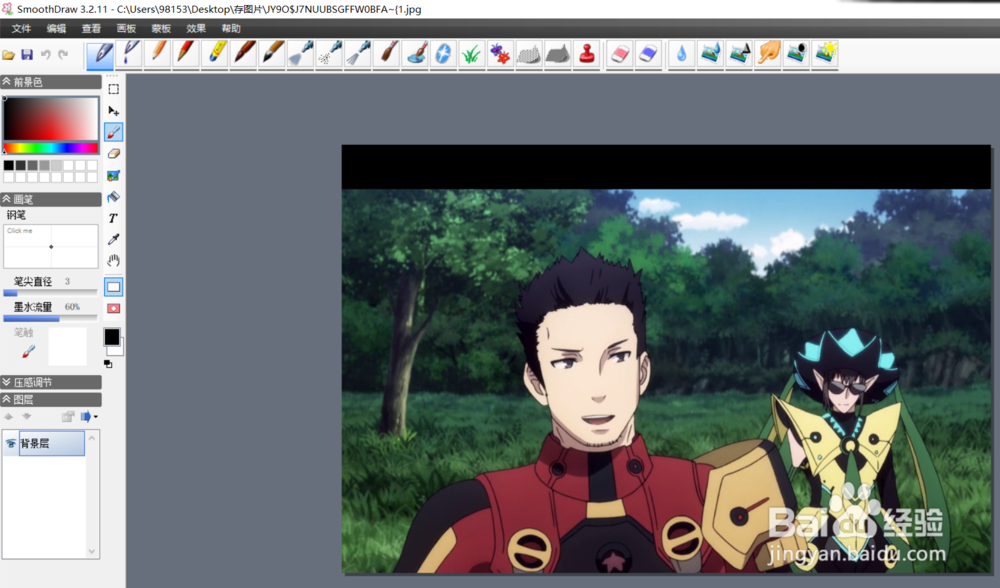This screenshot has width=1000, height=588.
Task: Open the layer options blue arrow dropdown
Action: pyautogui.click(x=89, y=416)
